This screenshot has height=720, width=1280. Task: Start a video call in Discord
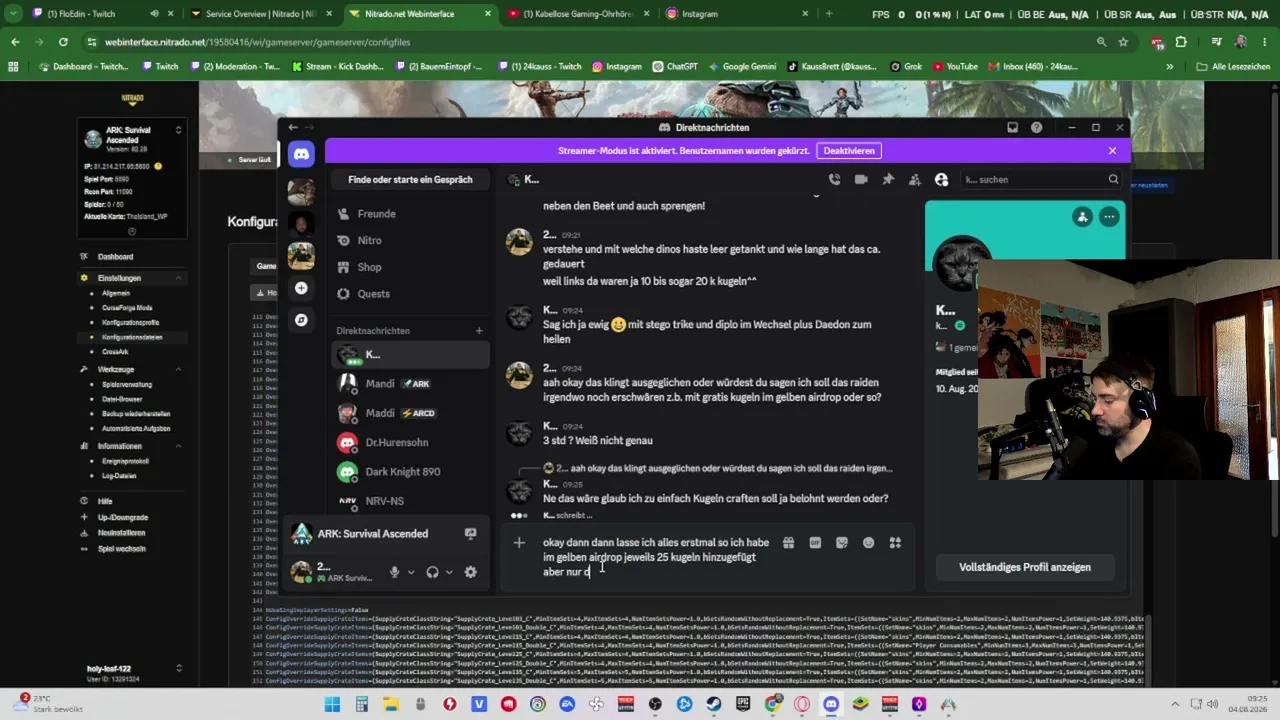click(x=861, y=180)
